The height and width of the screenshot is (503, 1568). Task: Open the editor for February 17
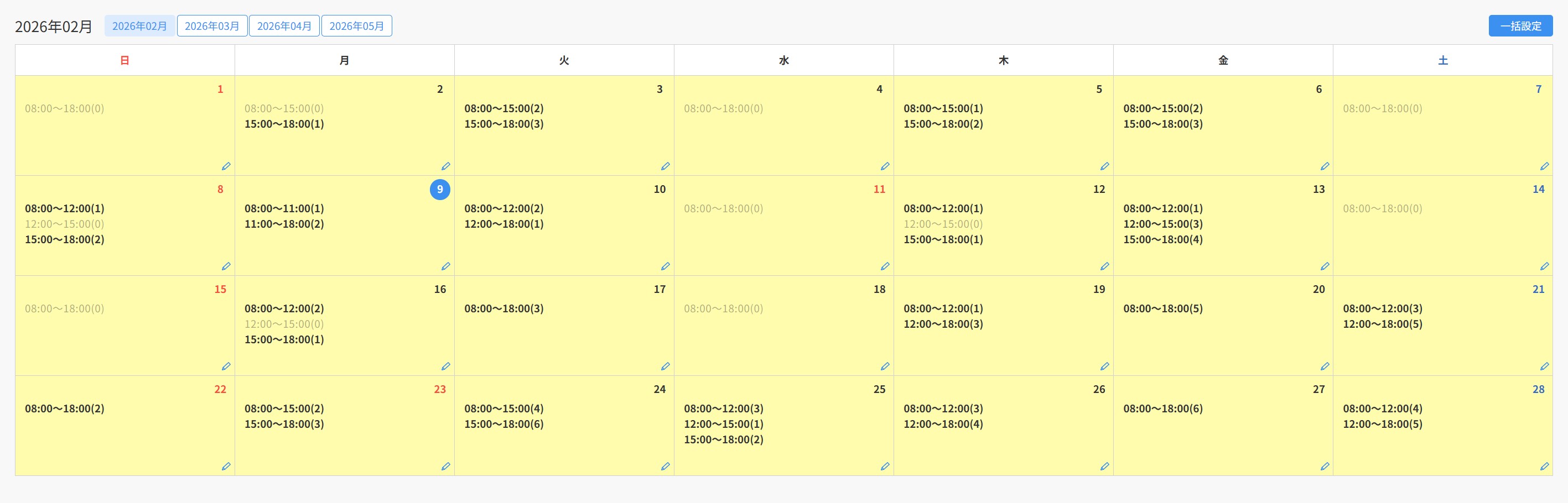pos(665,366)
